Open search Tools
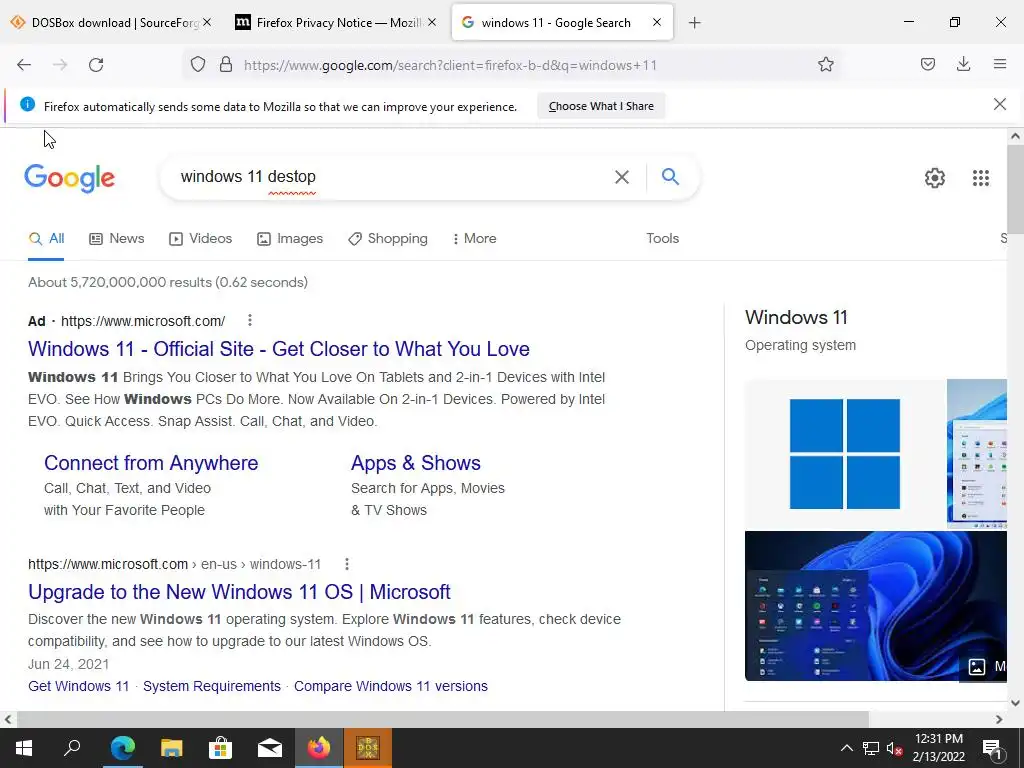 click(662, 238)
